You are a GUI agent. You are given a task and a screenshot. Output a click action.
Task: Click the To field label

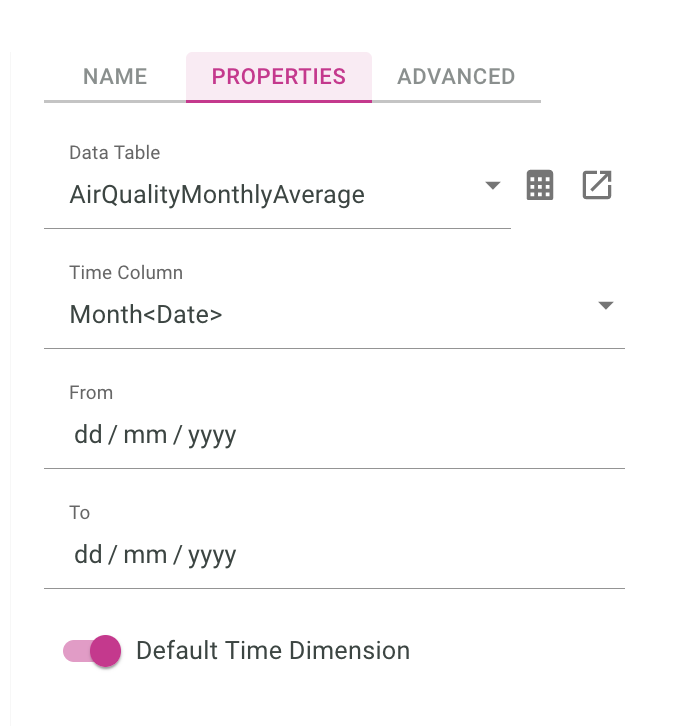tap(80, 513)
